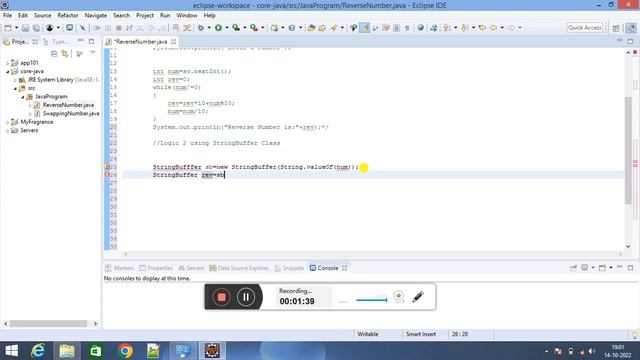The height and width of the screenshot is (360, 640).
Task: Open the Debug configurations dropdown arrow
Action: point(209,28)
